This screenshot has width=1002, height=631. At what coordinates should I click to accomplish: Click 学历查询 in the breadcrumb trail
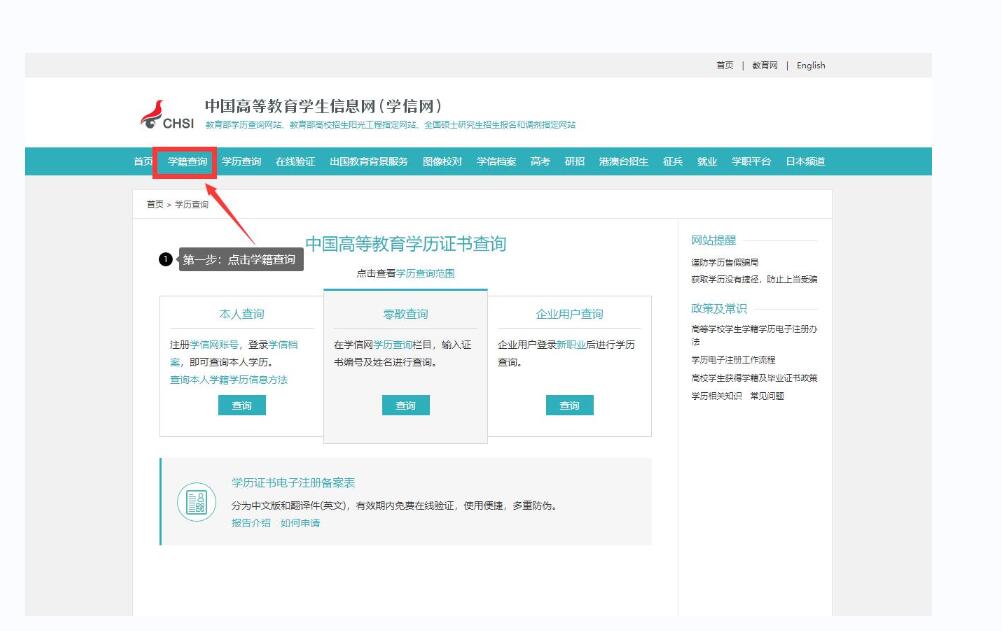[x=192, y=204]
